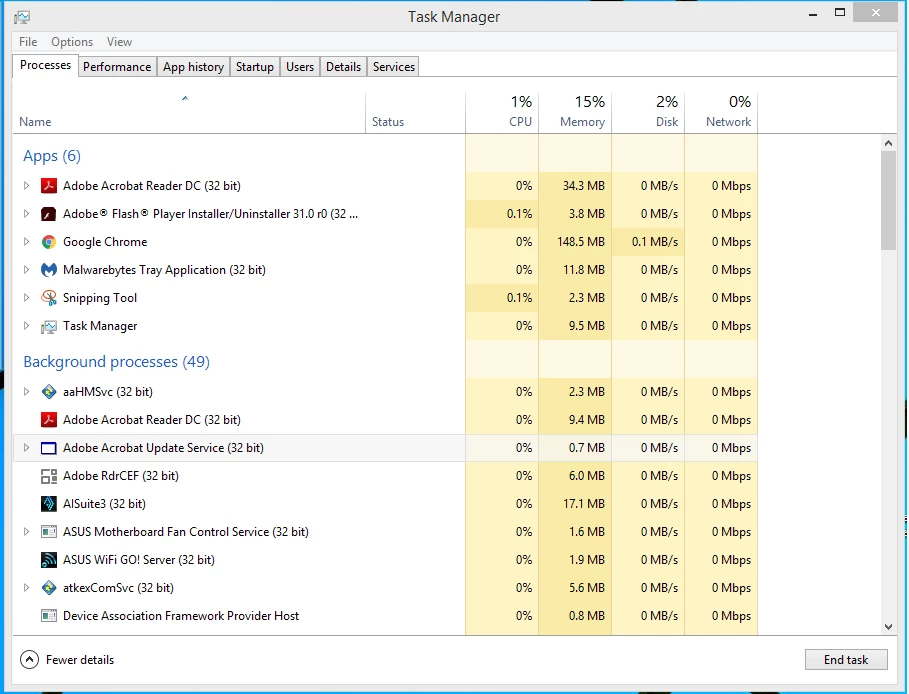
Task: Click the Adobe Acrobat Update Service icon
Action: 49,448
